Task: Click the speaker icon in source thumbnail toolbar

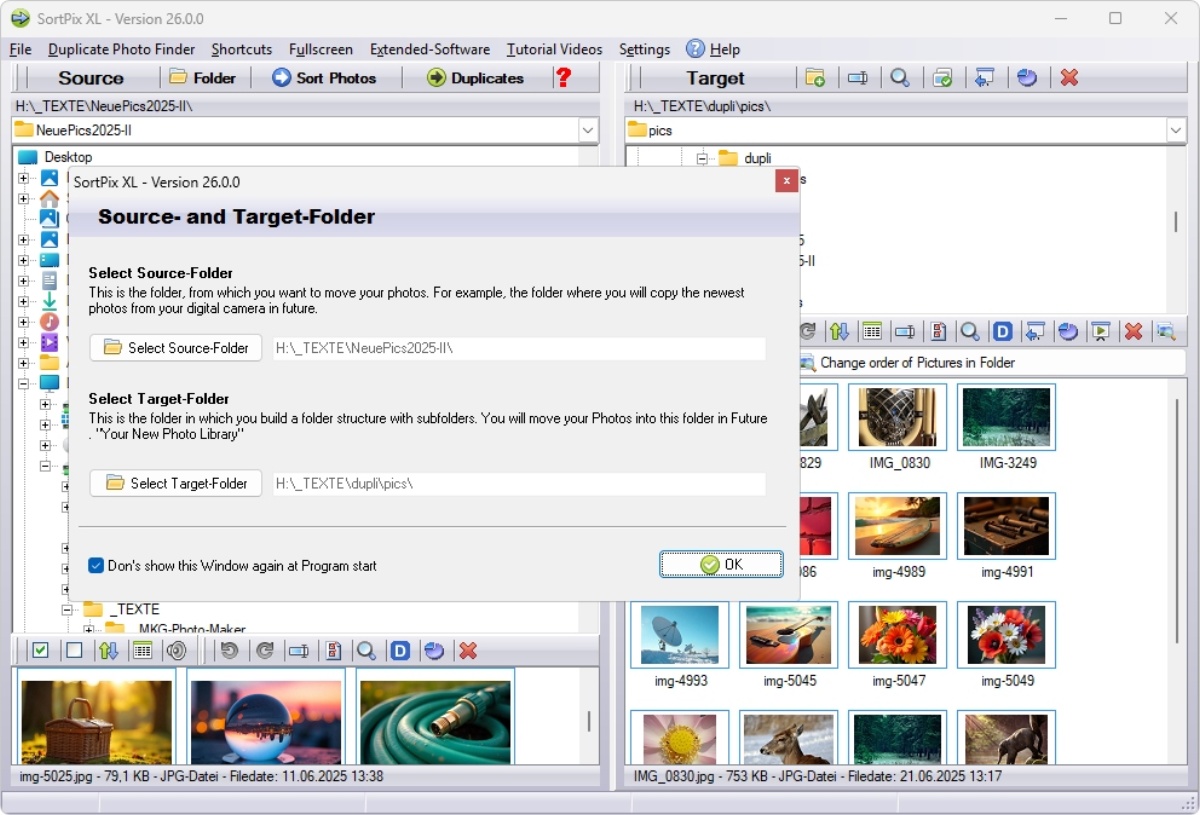Action: click(x=176, y=651)
